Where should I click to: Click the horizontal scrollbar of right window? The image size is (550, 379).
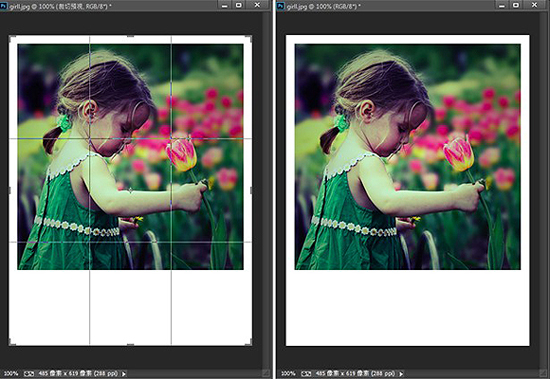[x=472, y=374]
